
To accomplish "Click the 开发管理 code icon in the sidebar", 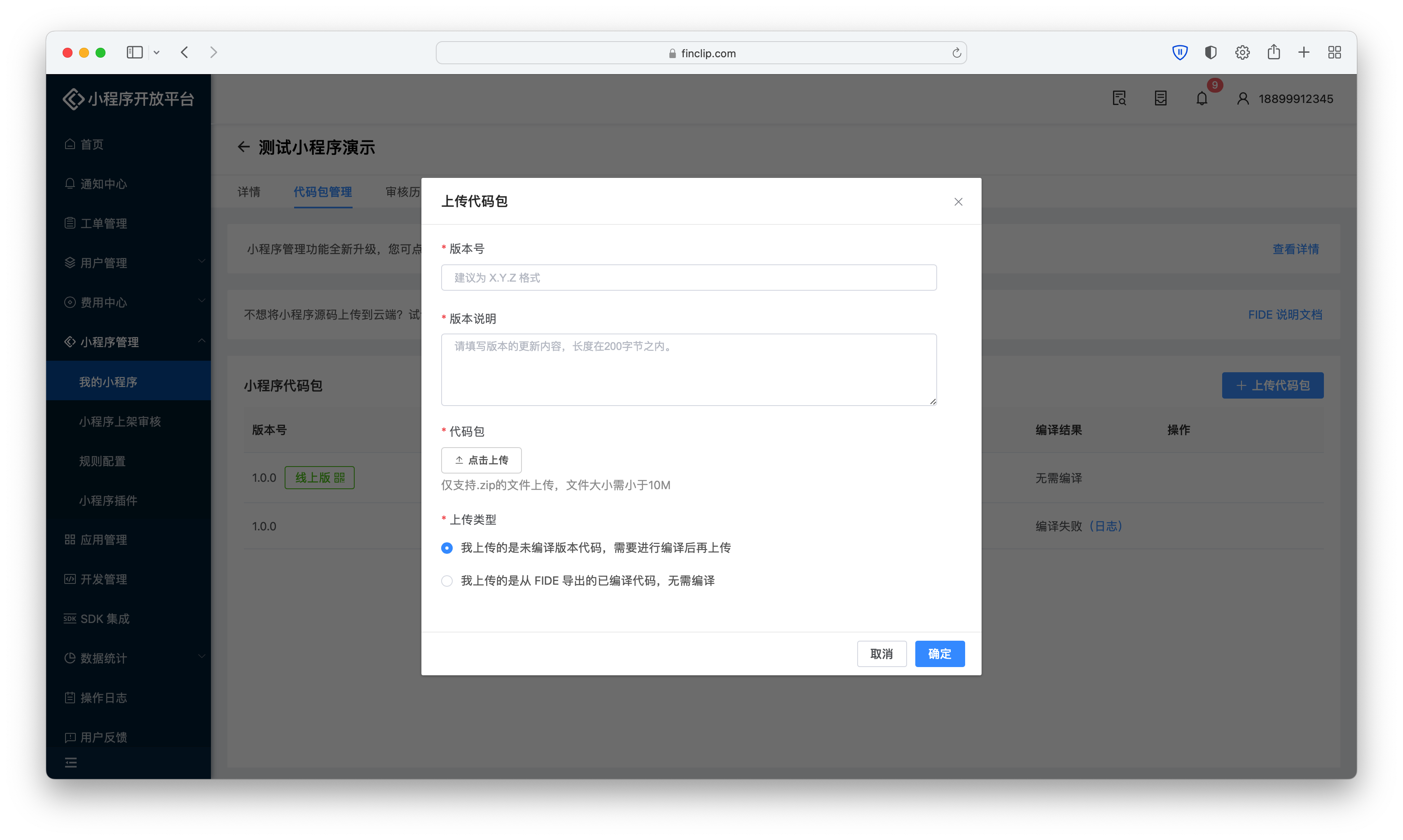I will click(70, 579).
